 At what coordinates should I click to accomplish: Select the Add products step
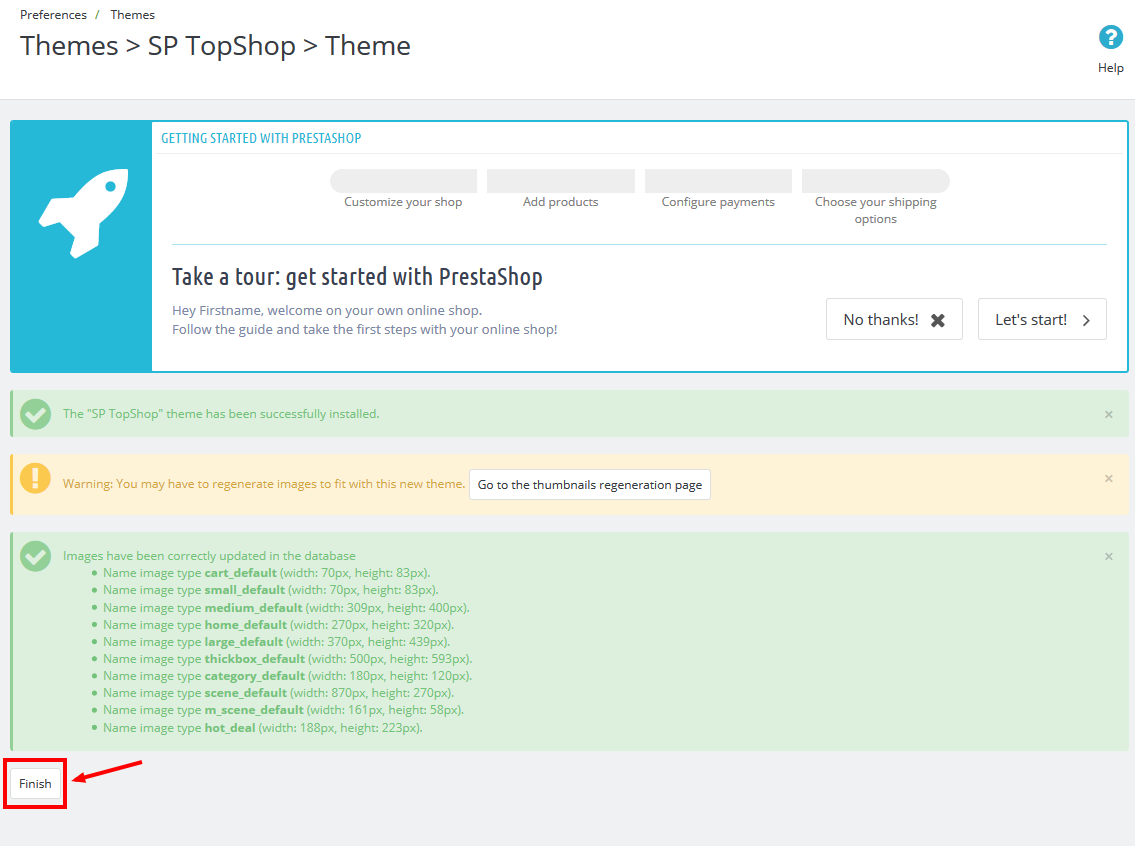point(561,189)
